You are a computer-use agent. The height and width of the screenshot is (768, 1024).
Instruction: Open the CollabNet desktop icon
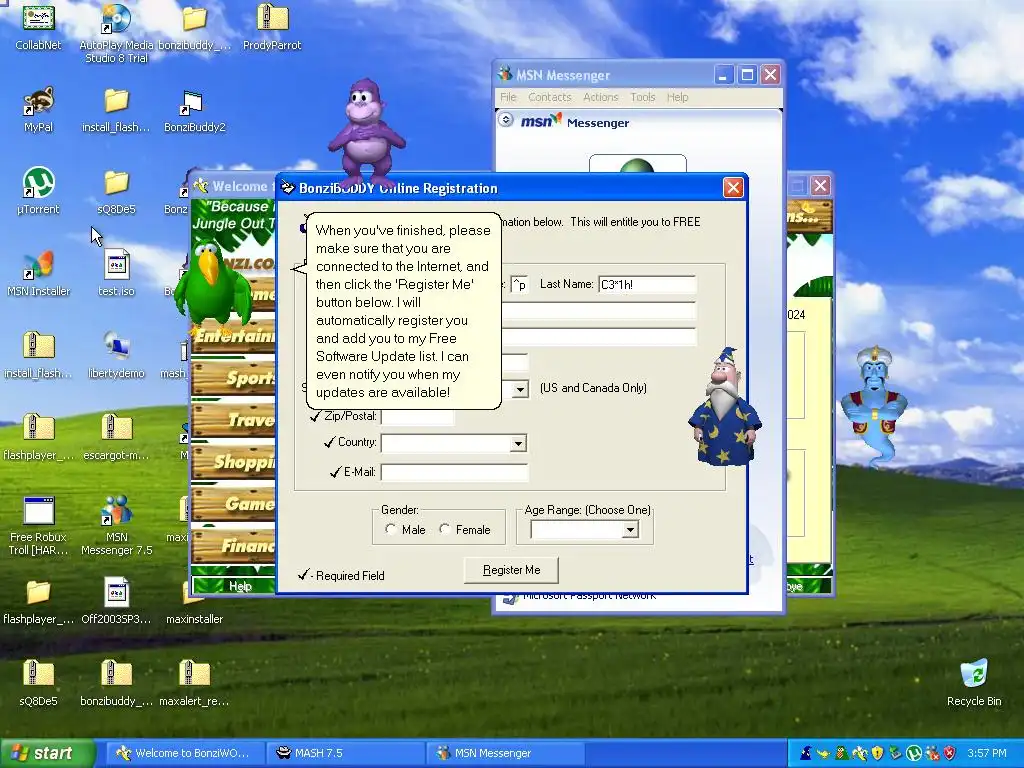(38, 26)
